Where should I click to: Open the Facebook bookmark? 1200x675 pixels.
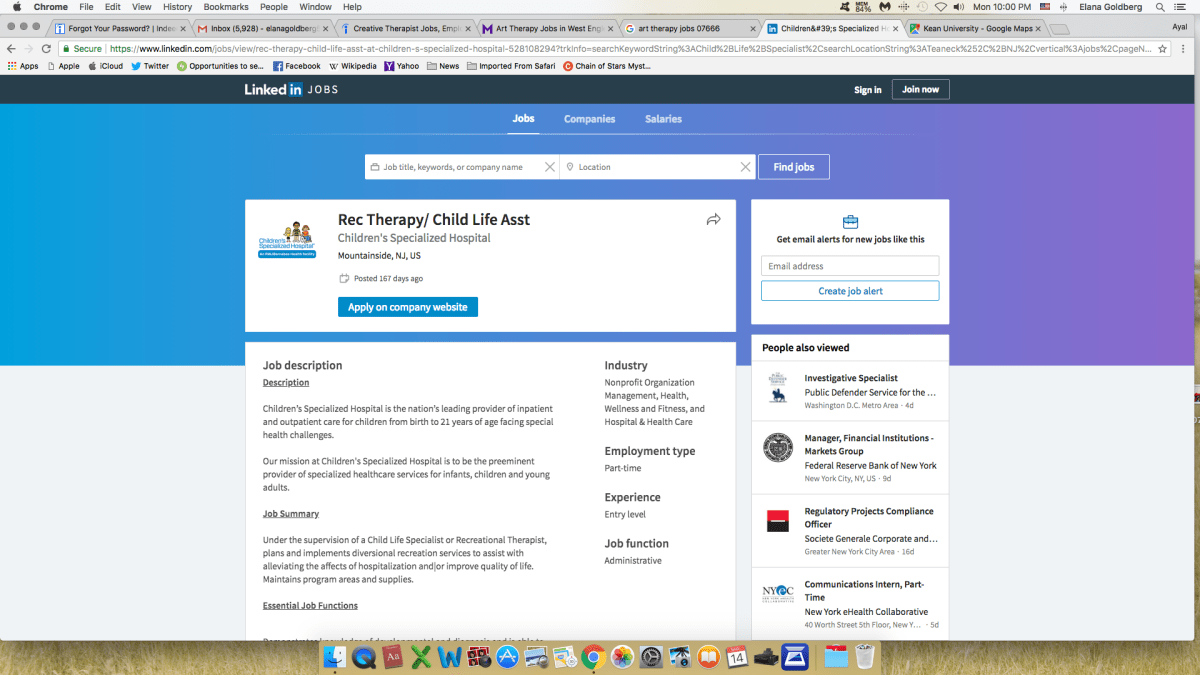(297, 66)
